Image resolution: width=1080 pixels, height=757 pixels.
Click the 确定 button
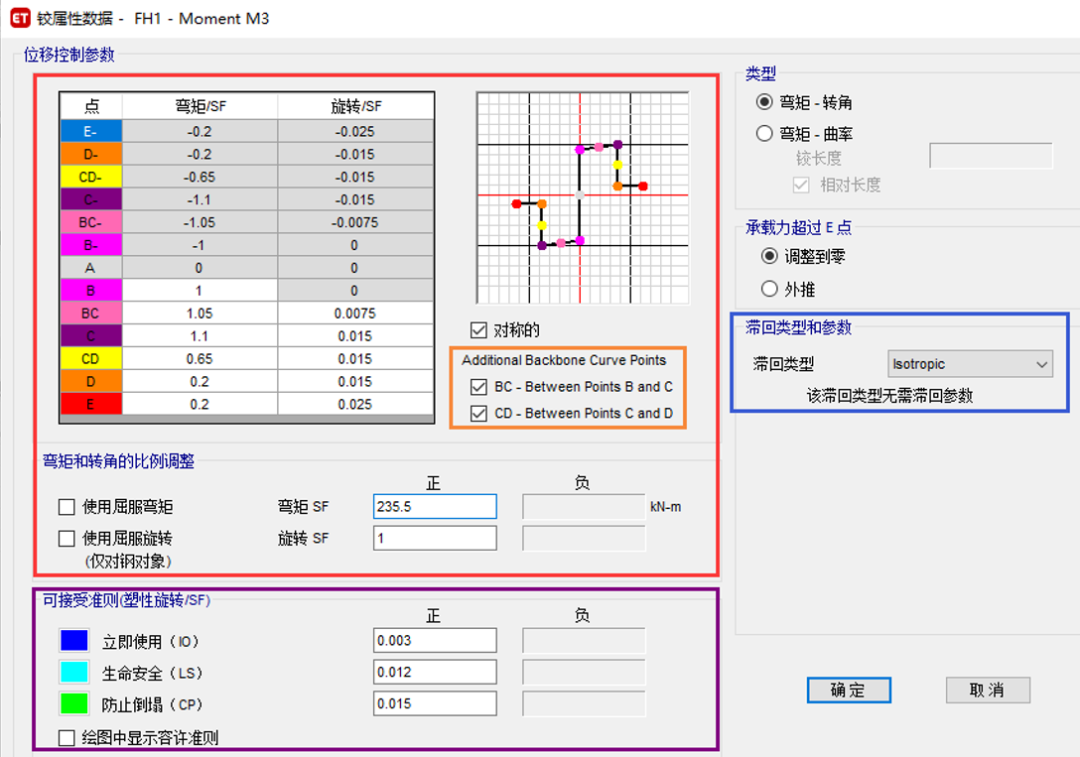click(848, 690)
